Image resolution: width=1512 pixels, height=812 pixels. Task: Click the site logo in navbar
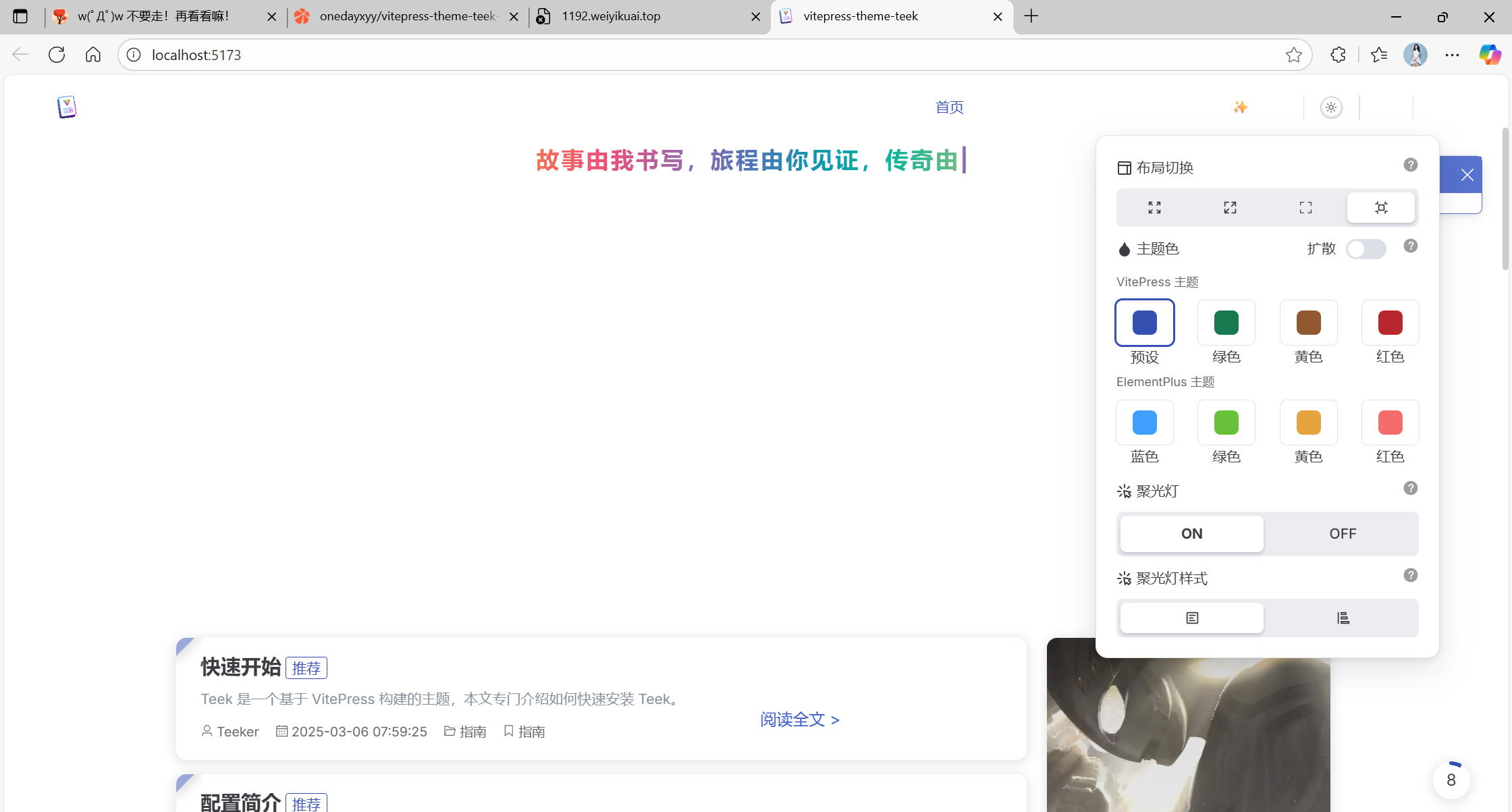click(67, 107)
